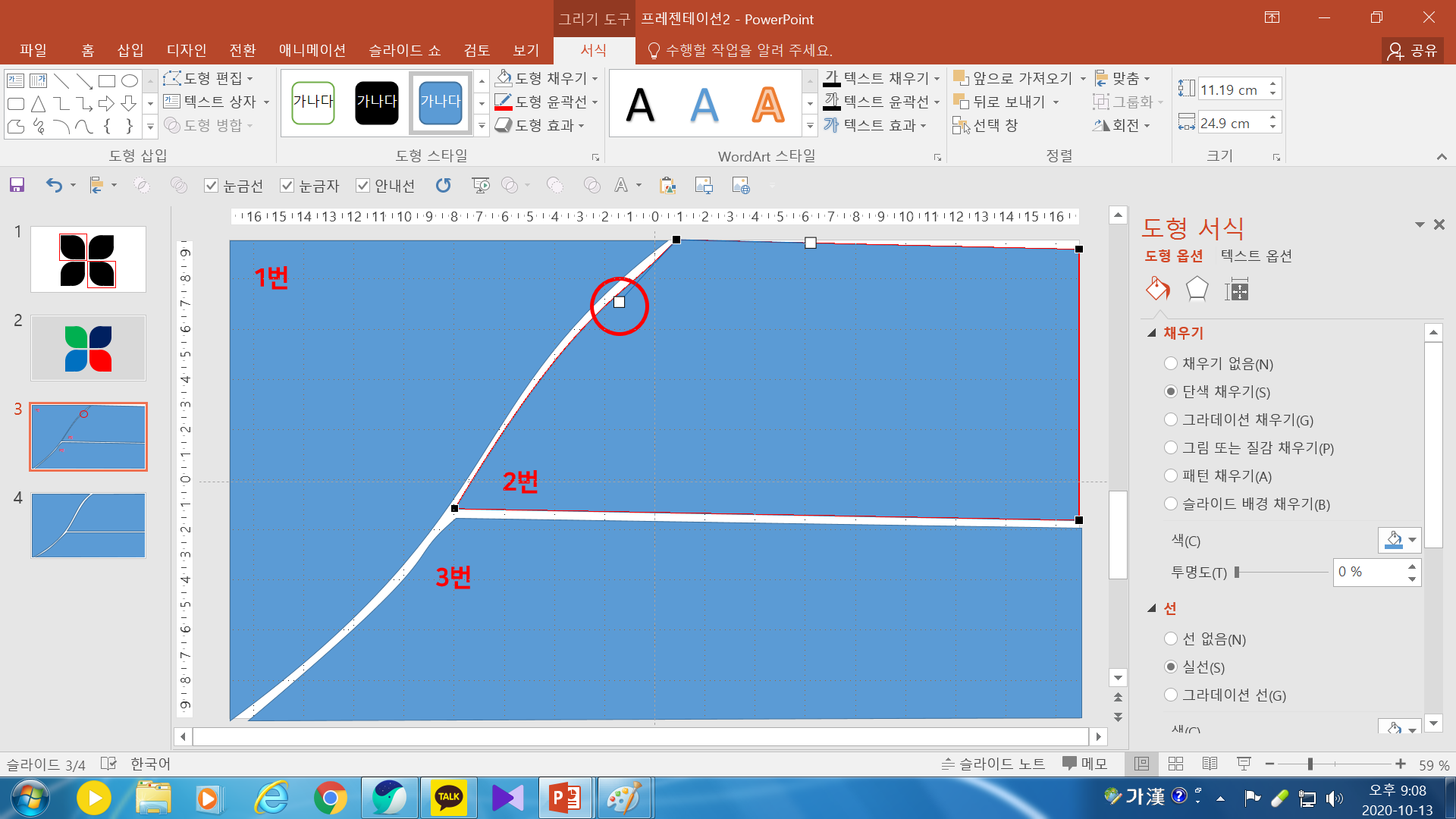
Task: Collapse the 채우기 section
Action: coord(1152,333)
